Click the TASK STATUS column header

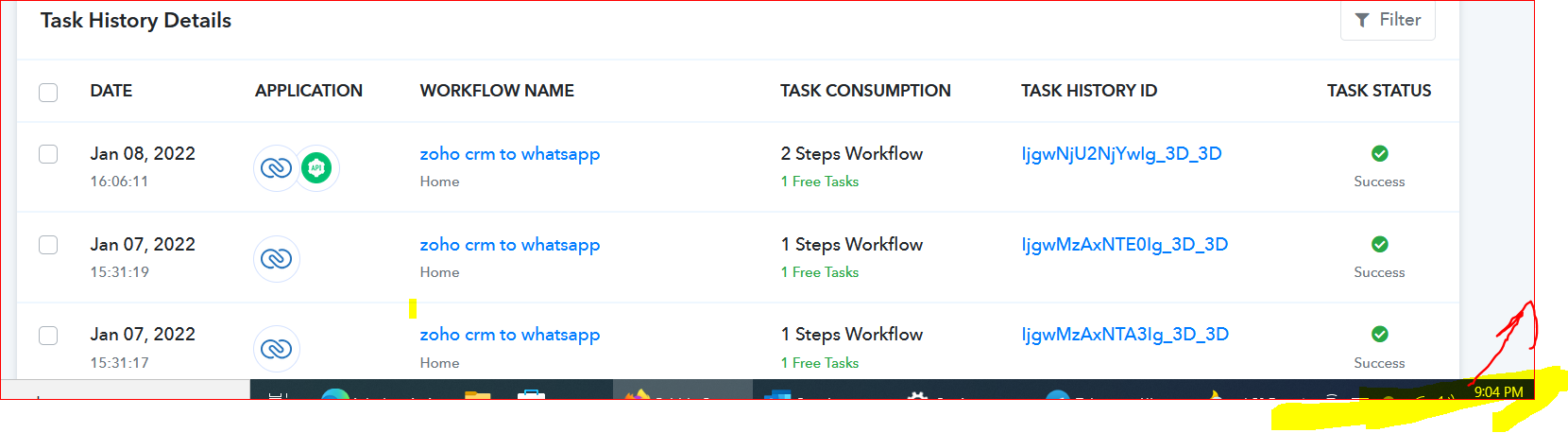coord(1379,91)
